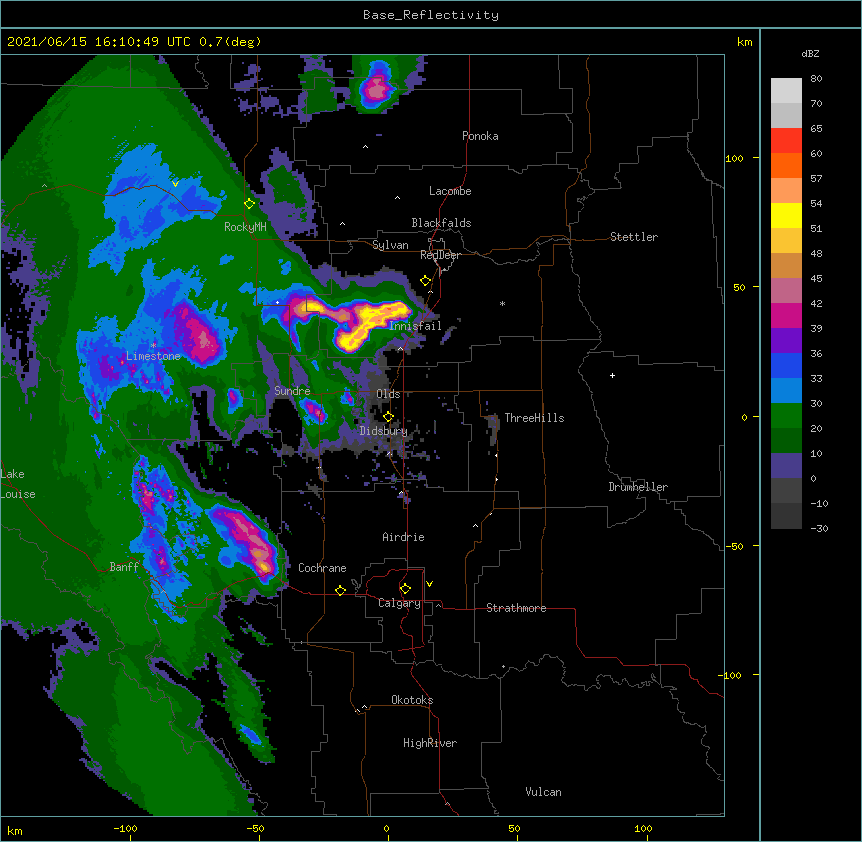
Task: Click the Limestone label
Action: click(153, 356)
